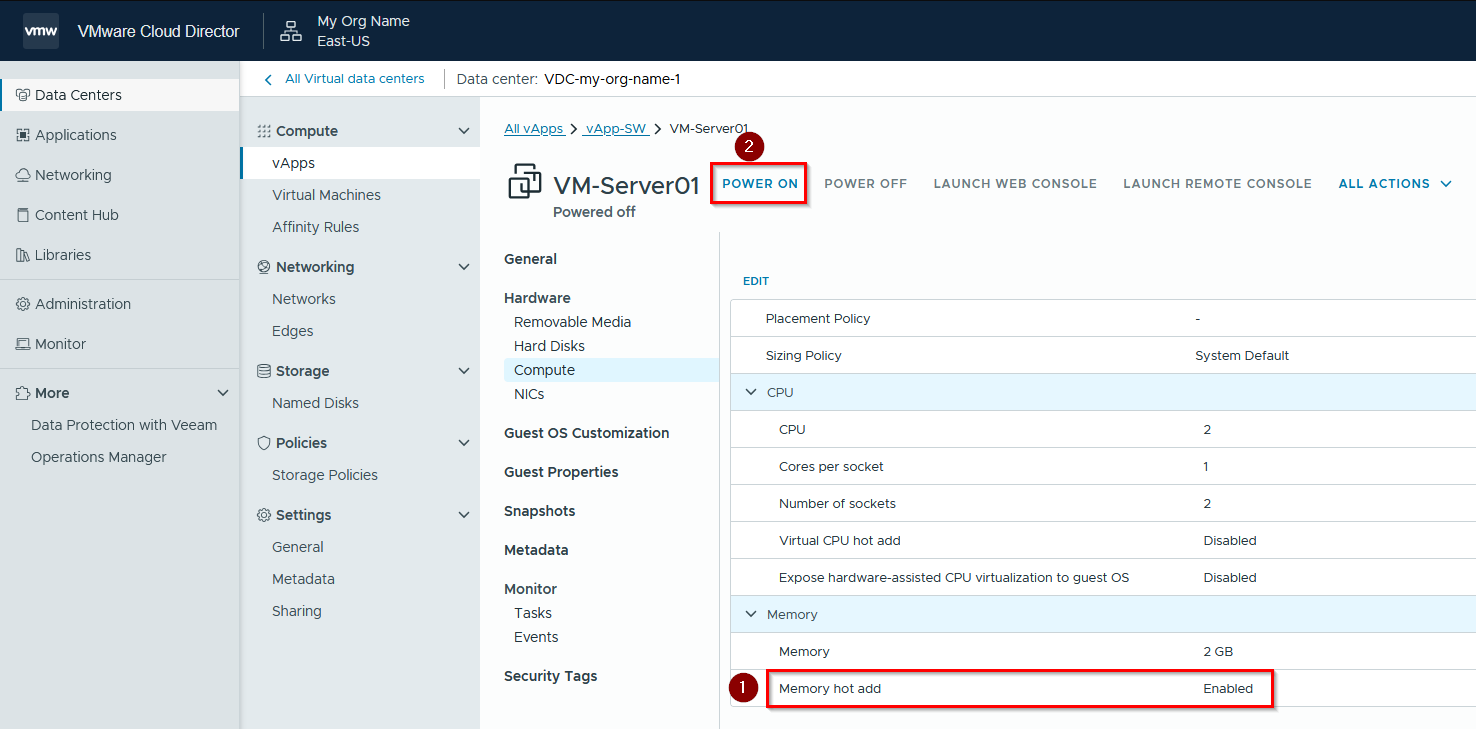Click the Administration gear icon
Image resolution: width=1476 pixels, height=729 pixels.
pos(24,304)
